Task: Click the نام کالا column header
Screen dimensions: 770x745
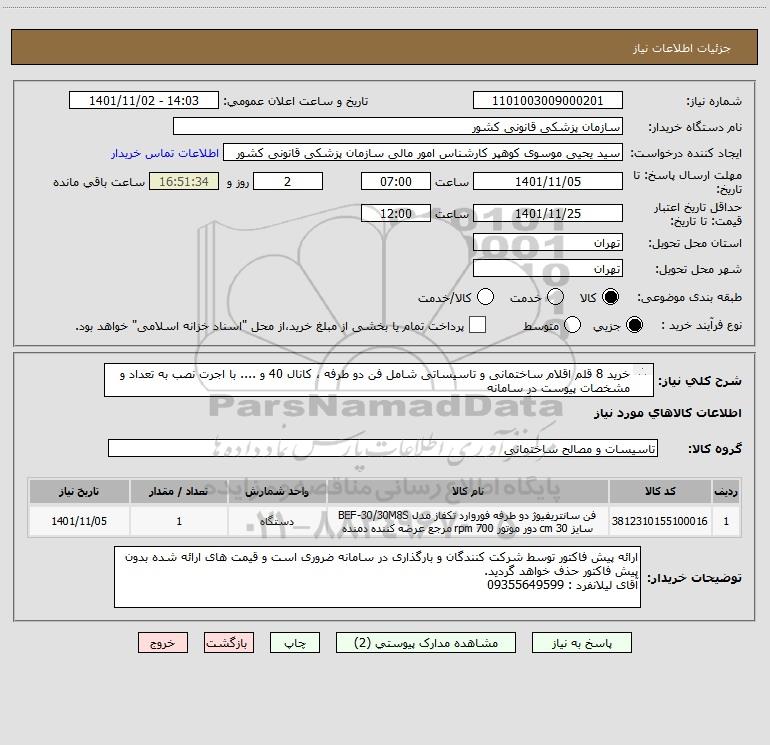Action: 468,492
